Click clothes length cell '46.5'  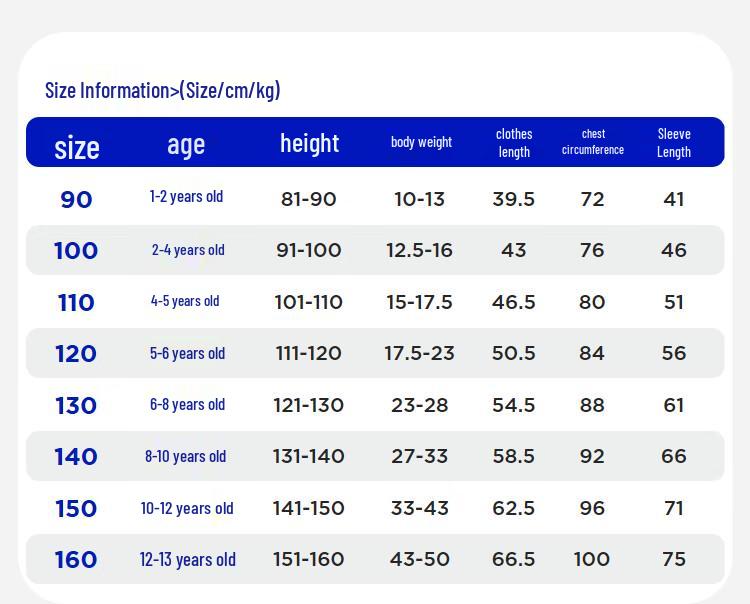pos(514,302)
